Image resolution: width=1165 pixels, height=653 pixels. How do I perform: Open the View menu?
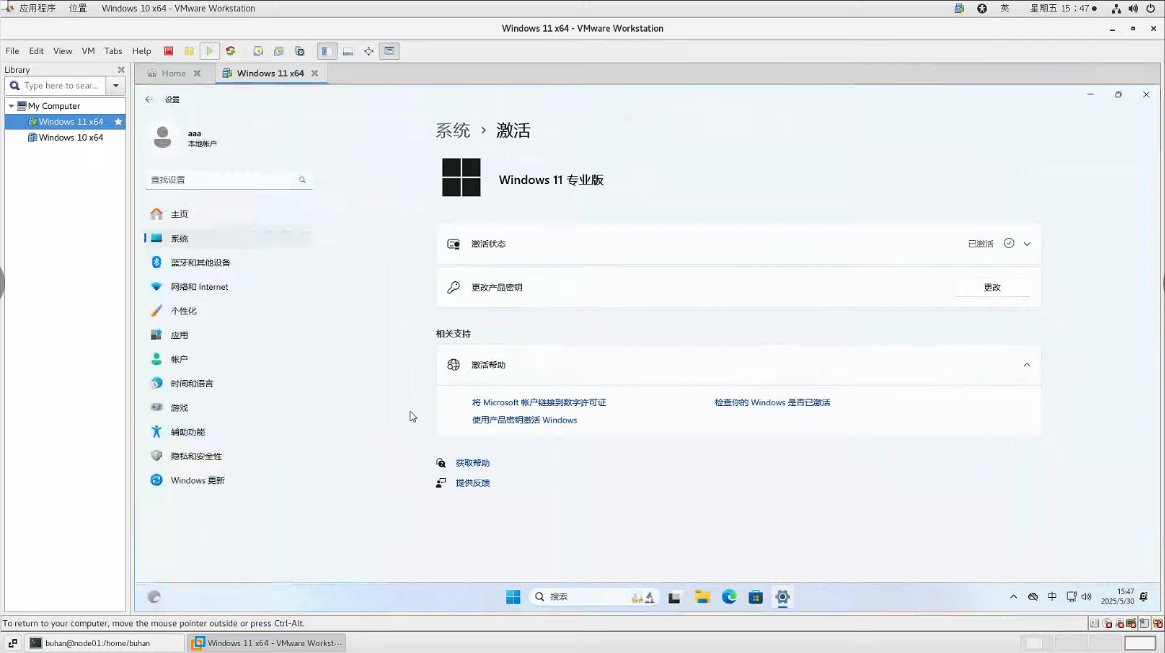[x=62, y=51]
